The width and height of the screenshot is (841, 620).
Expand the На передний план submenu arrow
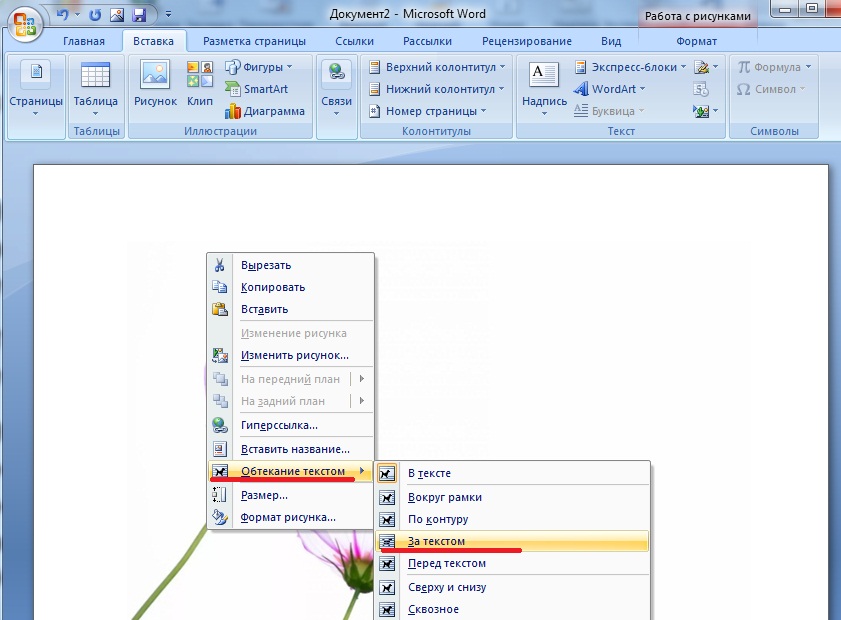point(362,379)
